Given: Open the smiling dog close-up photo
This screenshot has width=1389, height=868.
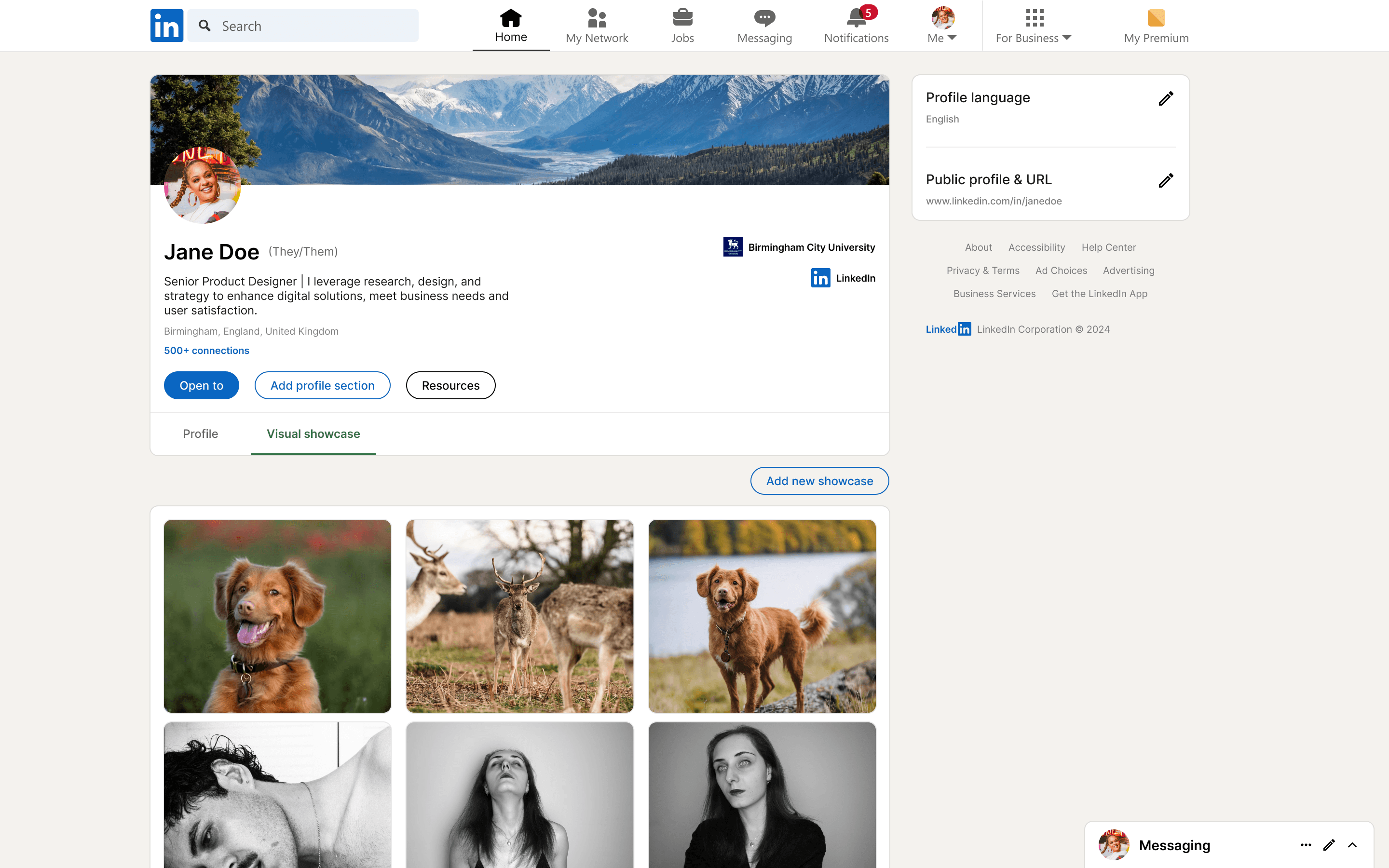Looking at the screenshot, I should (277, 616).
